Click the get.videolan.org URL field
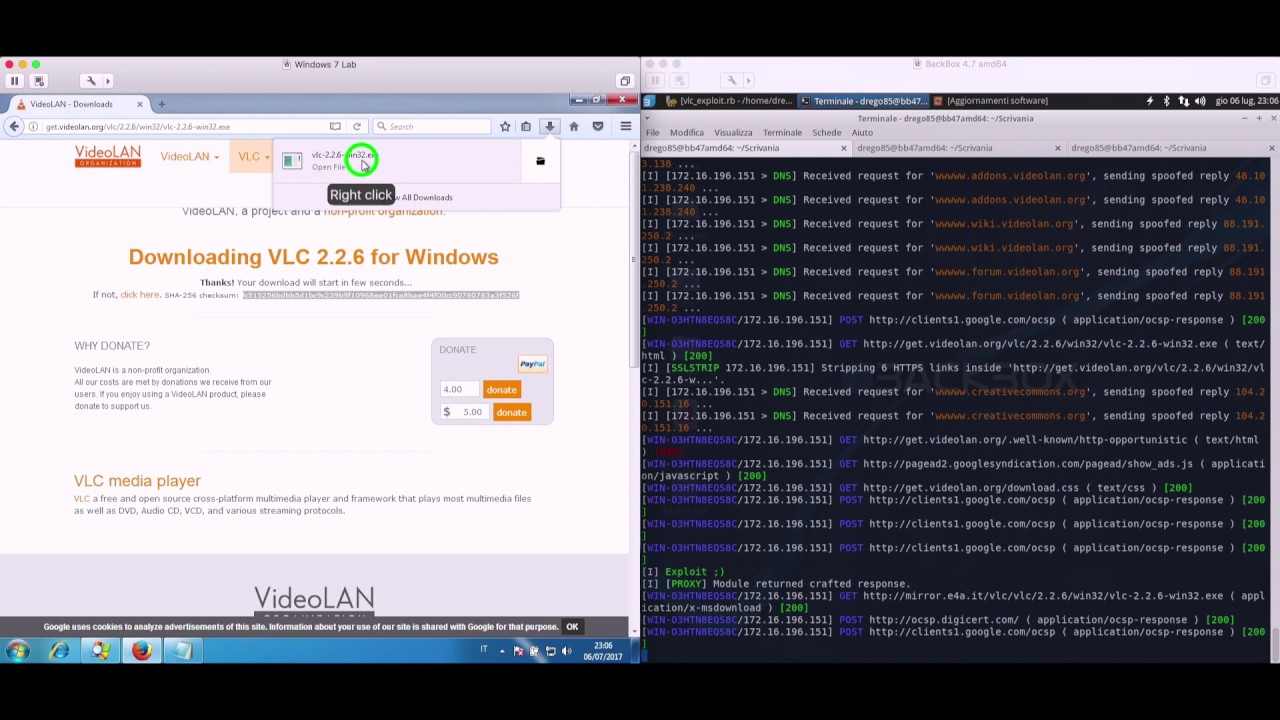This screenshot has height=720, width=1280. point(185,127)
